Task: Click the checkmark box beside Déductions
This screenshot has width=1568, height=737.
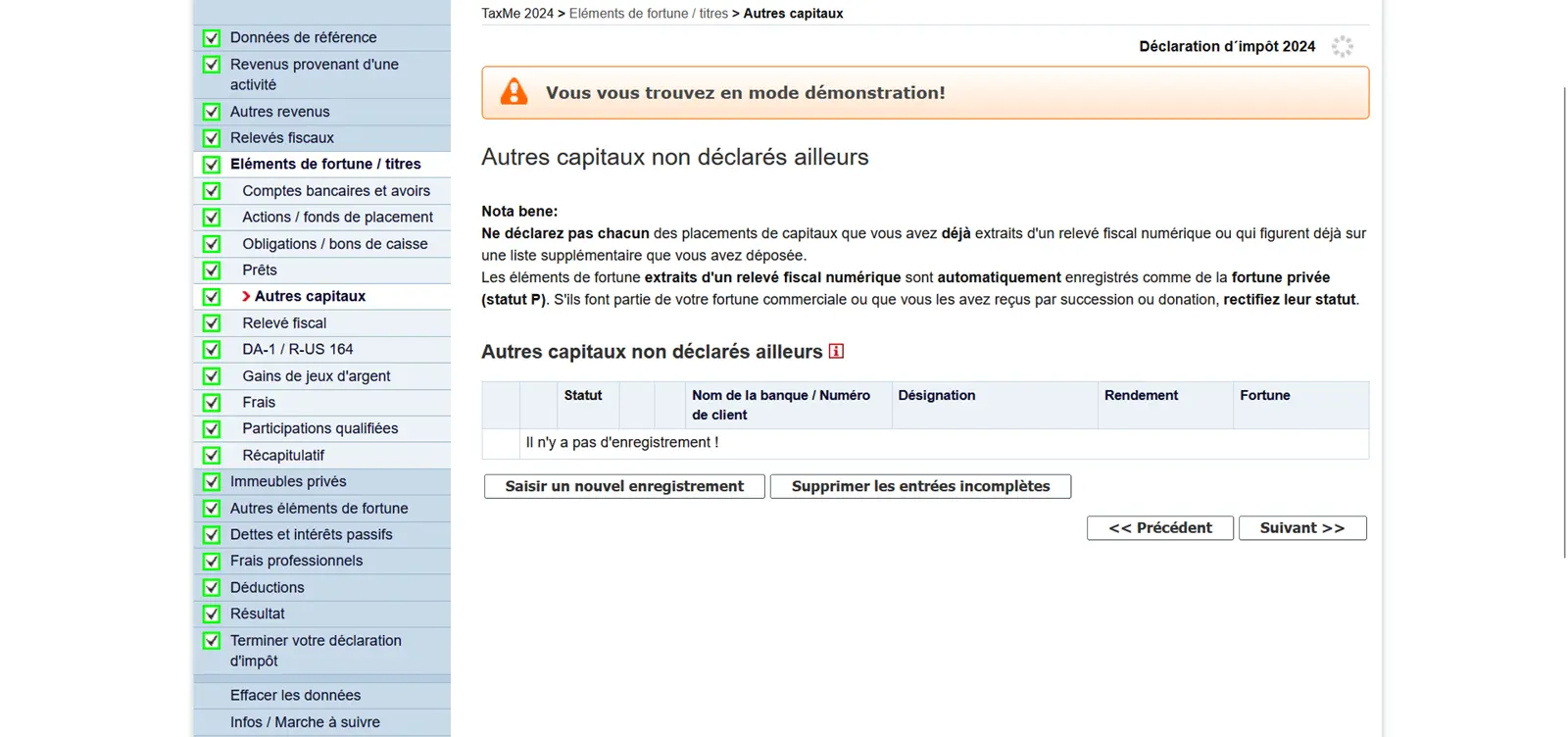Action: coord(212,588)
